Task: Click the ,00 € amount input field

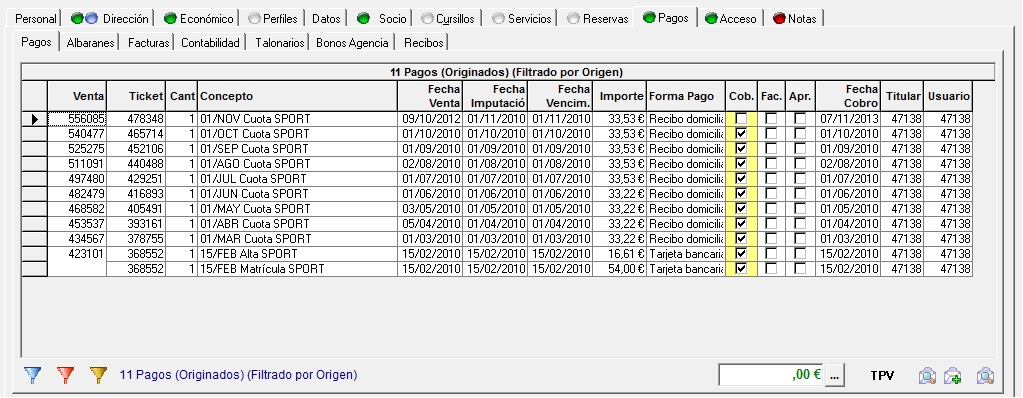Action: (x=771, y=375)
